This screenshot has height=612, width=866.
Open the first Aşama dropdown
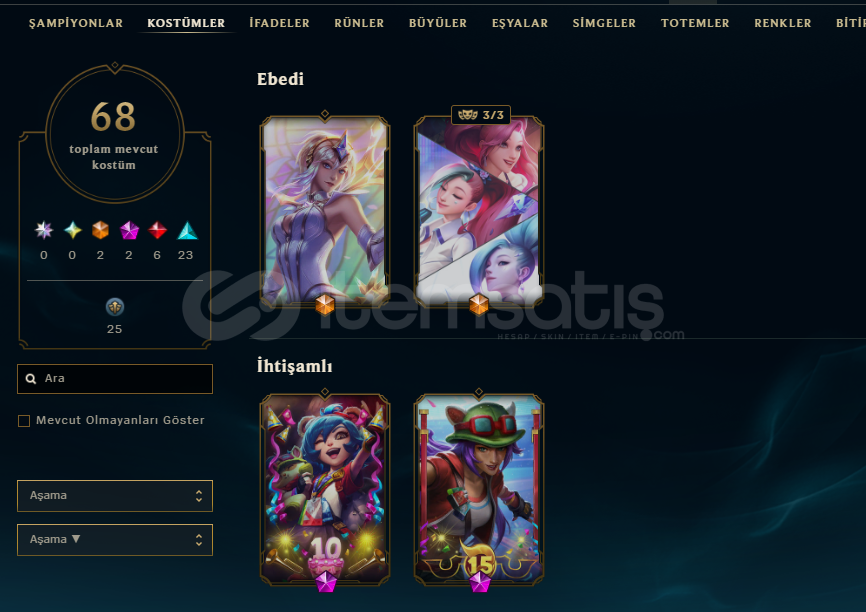tap(115, 495)
